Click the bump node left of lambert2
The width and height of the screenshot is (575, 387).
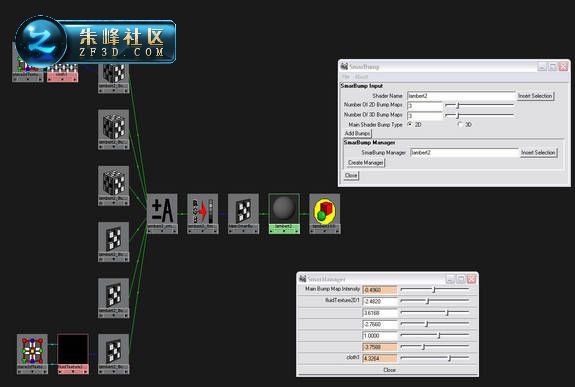(243, 214)
